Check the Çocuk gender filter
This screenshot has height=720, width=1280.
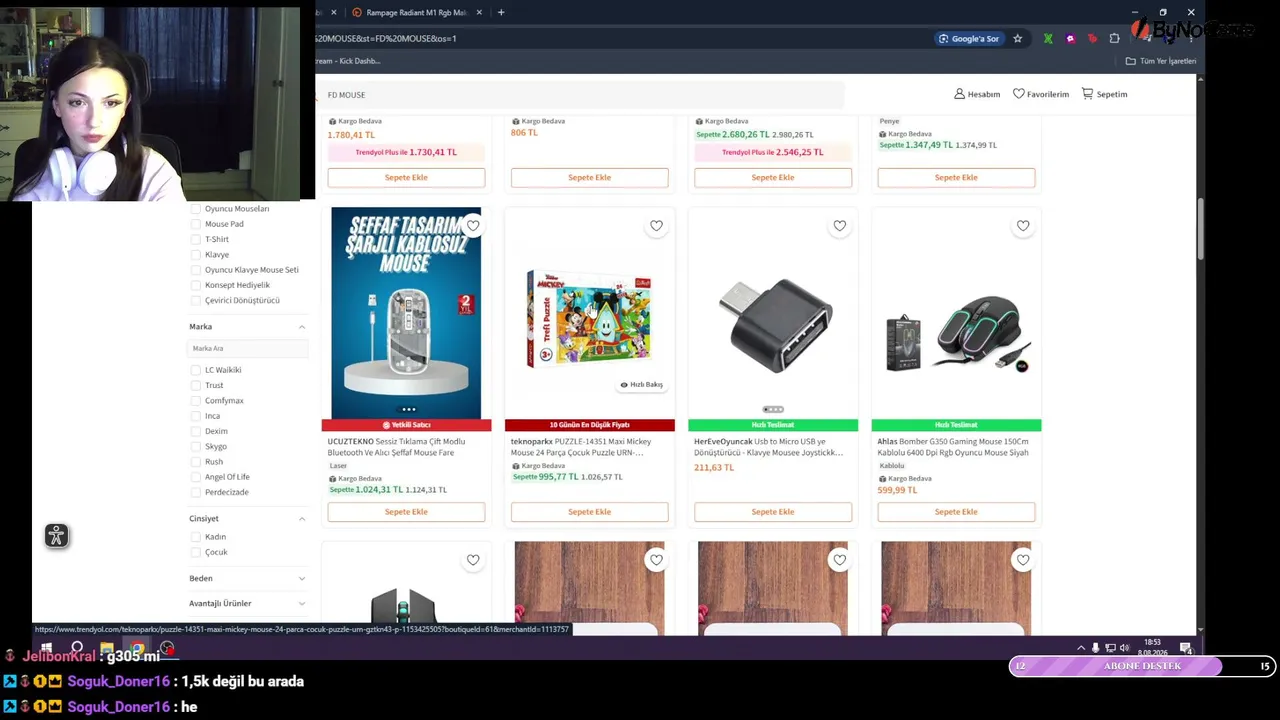[196, 552]
